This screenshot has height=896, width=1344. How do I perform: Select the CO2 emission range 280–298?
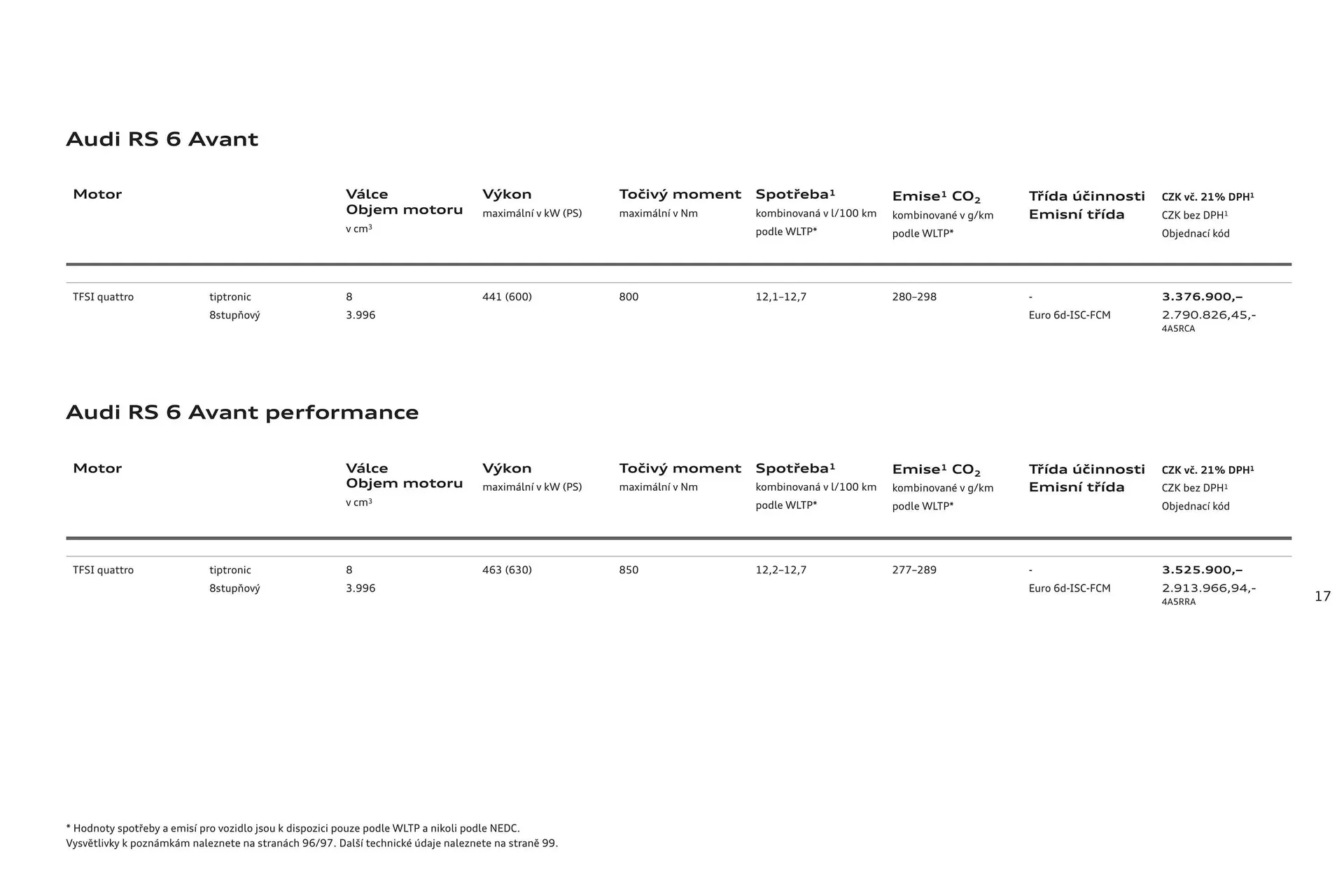pos(913,297)
